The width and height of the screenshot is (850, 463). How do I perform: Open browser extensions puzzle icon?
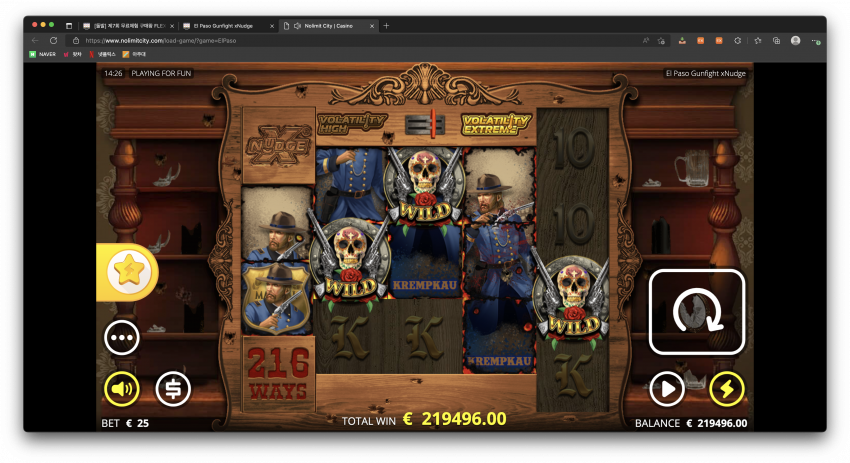click(x=738, y=40)
